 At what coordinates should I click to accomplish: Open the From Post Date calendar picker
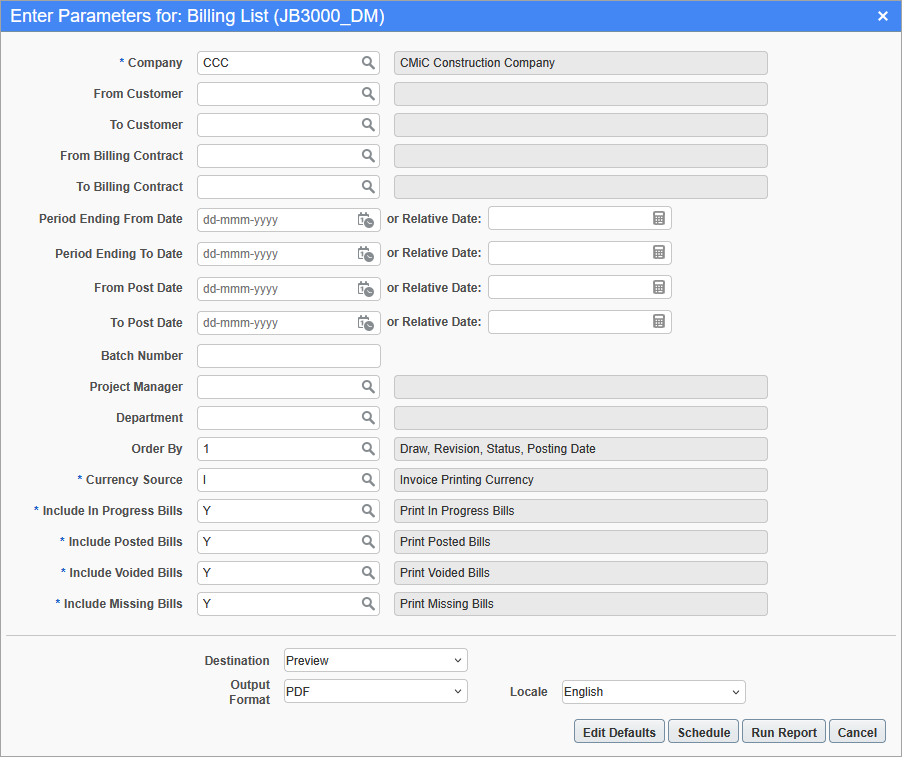pyautogui.click(x=367, y=287)
